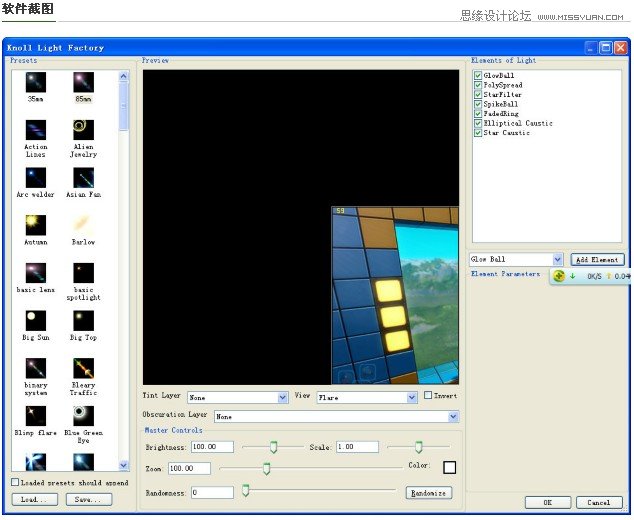Click the green network speed widget icon
Viewport: 634px width, 520px height.
[x=559, y=276]
